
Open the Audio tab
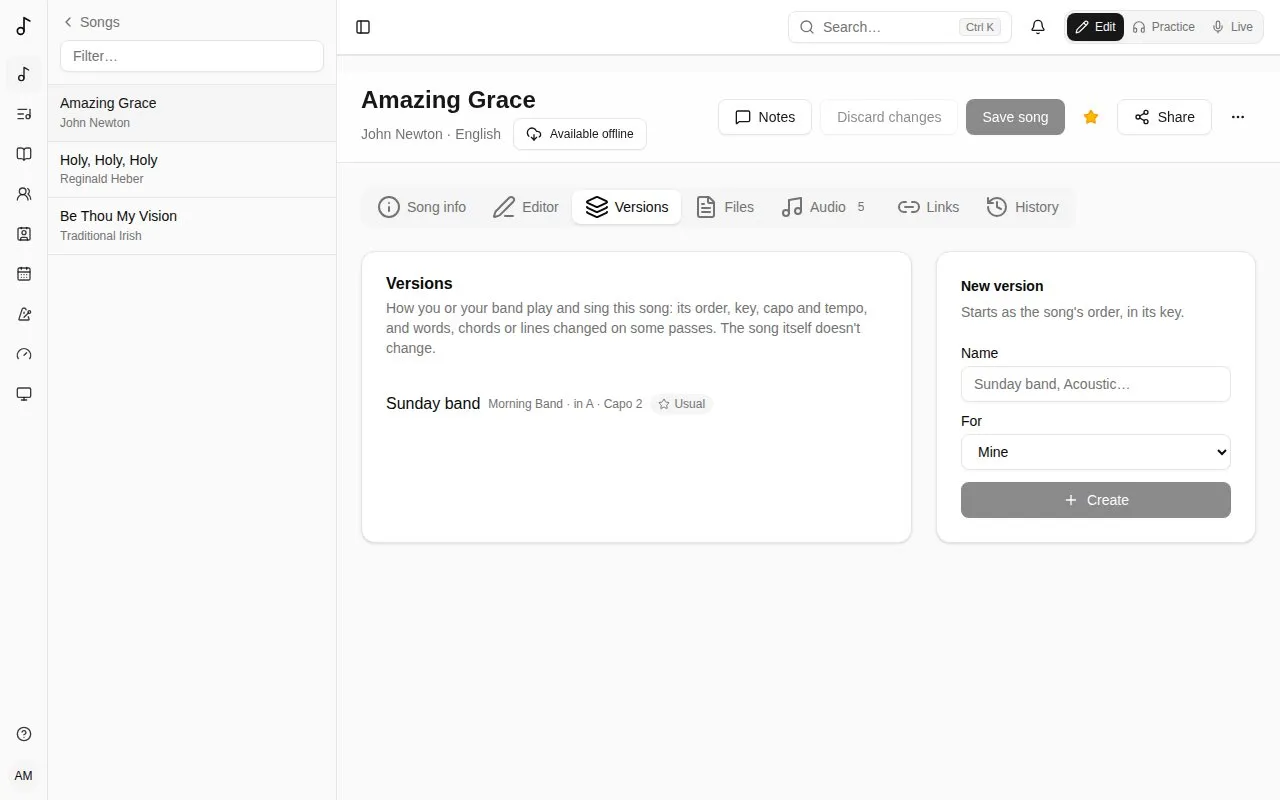pyautogui.click(x=824, y=207)
